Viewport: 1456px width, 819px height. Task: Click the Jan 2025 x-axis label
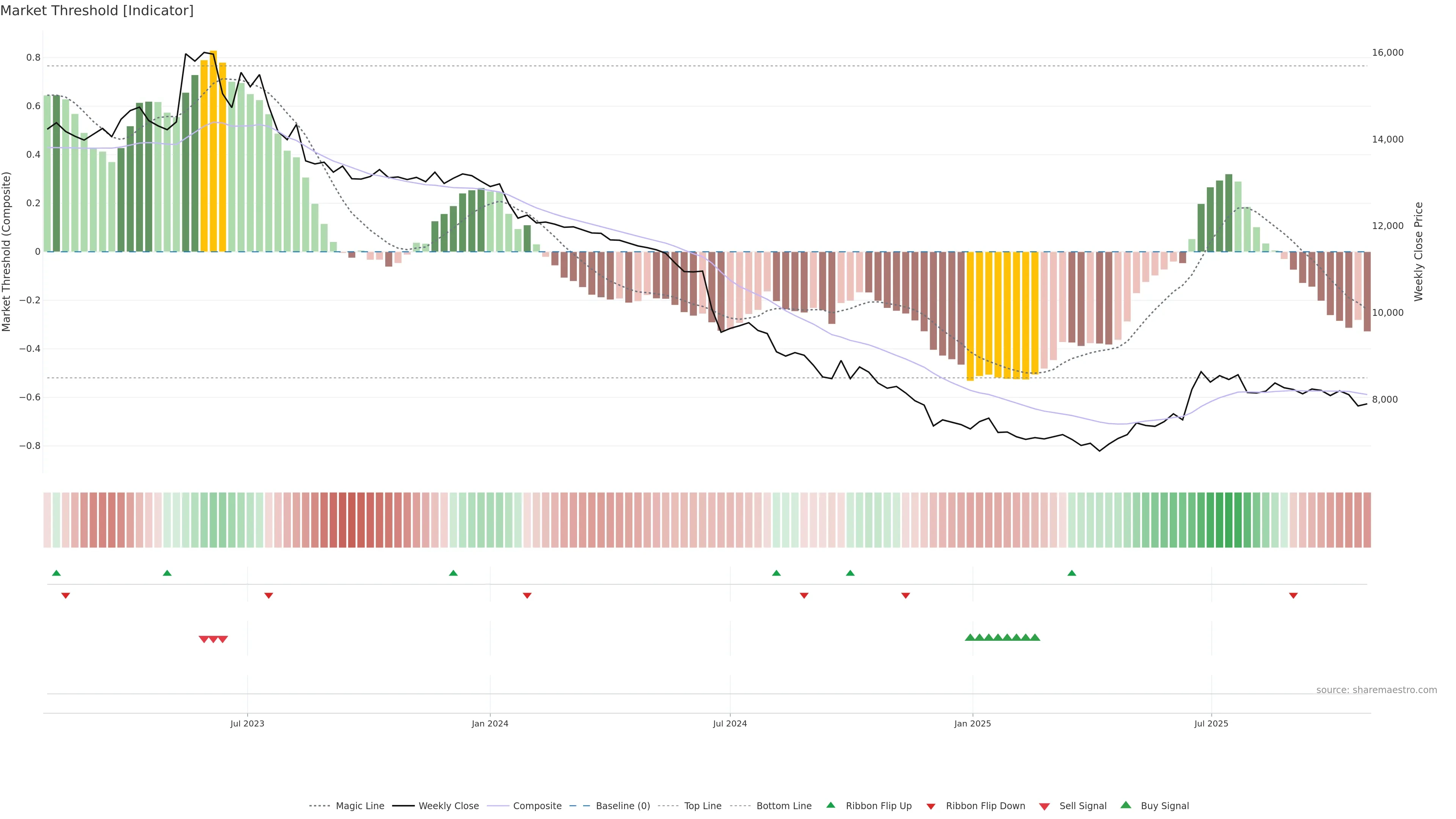coord(972,723)
